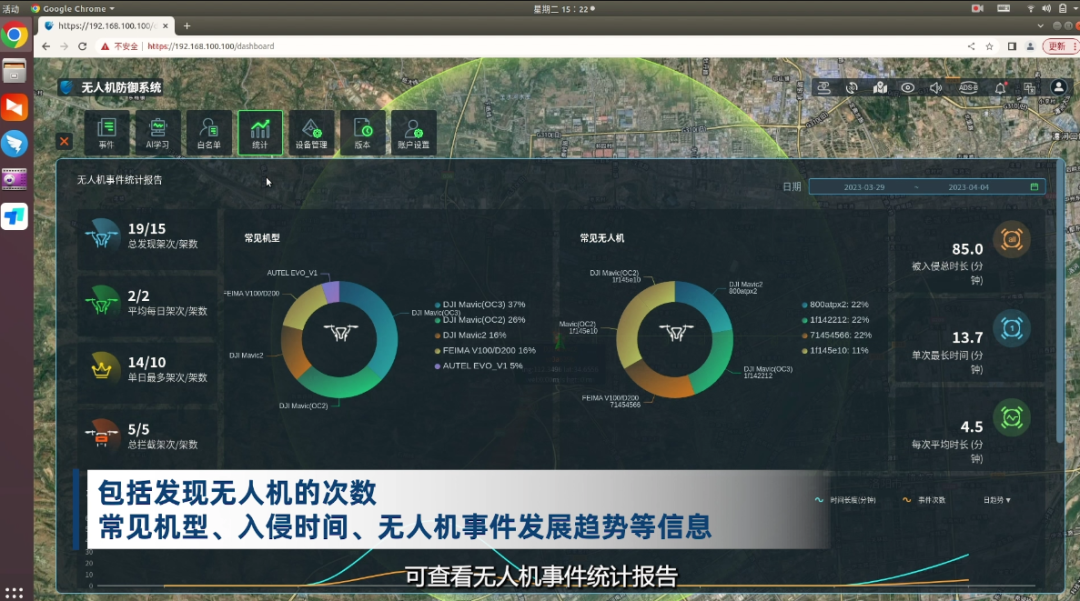The height and width of the screenshot is (601, 1080).
Task: Open the AI学习 module
Action: pos(157,132)
